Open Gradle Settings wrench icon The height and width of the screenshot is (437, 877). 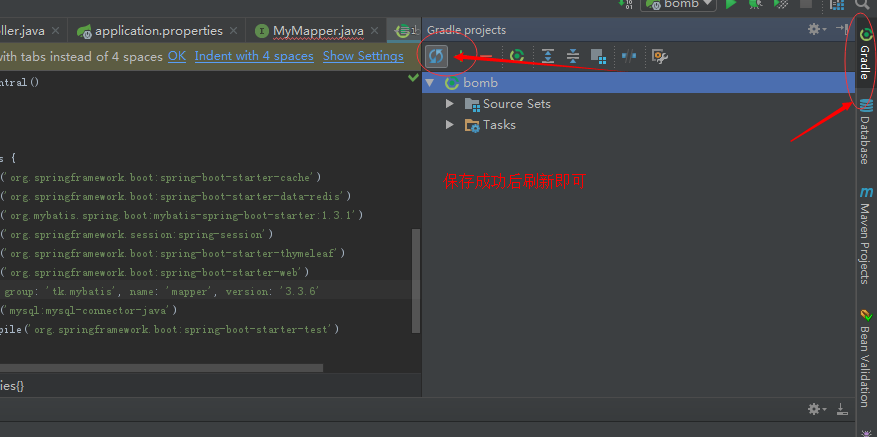click(x=660, y=56)
